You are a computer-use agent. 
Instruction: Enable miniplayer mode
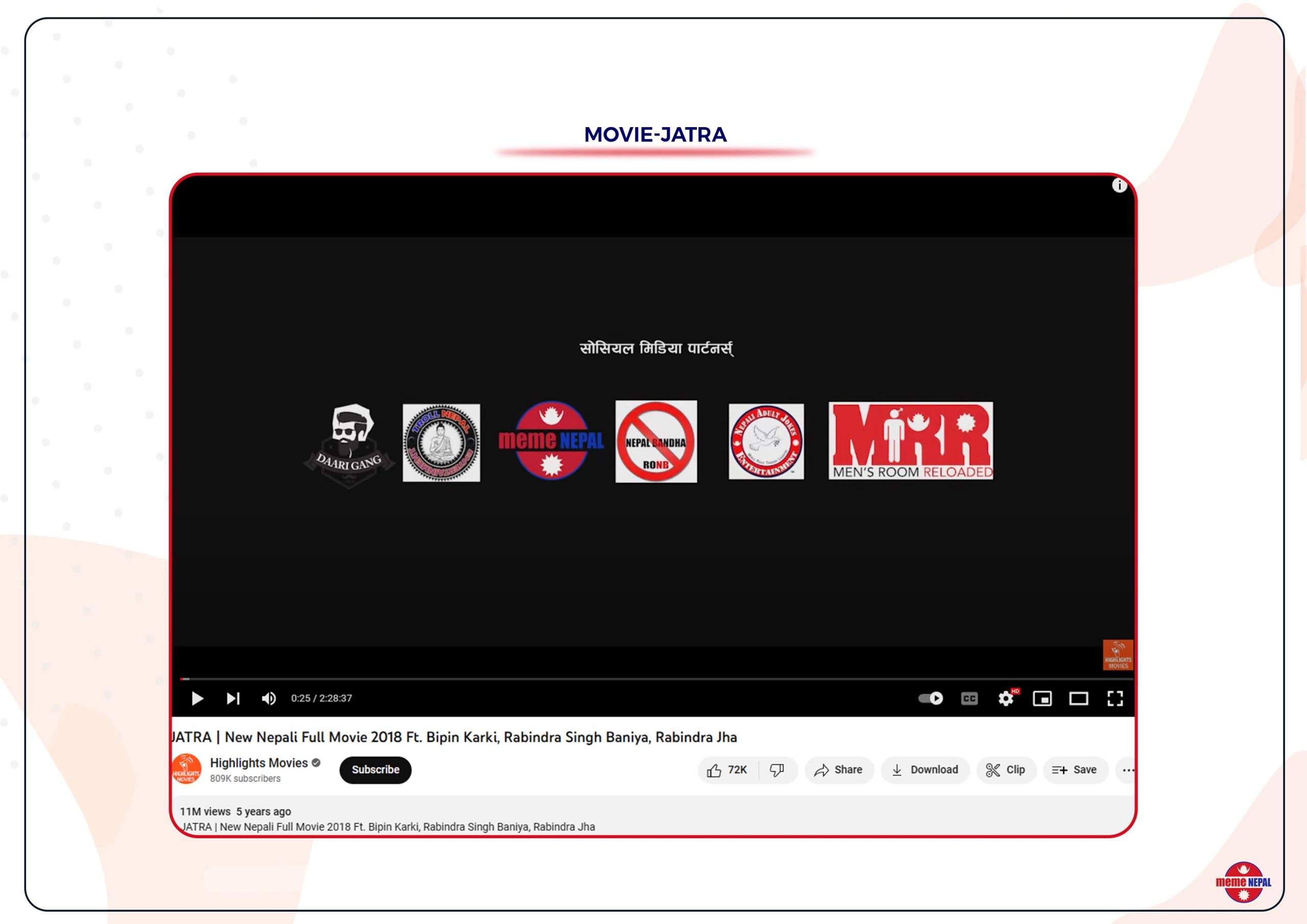pos(1043,698)
